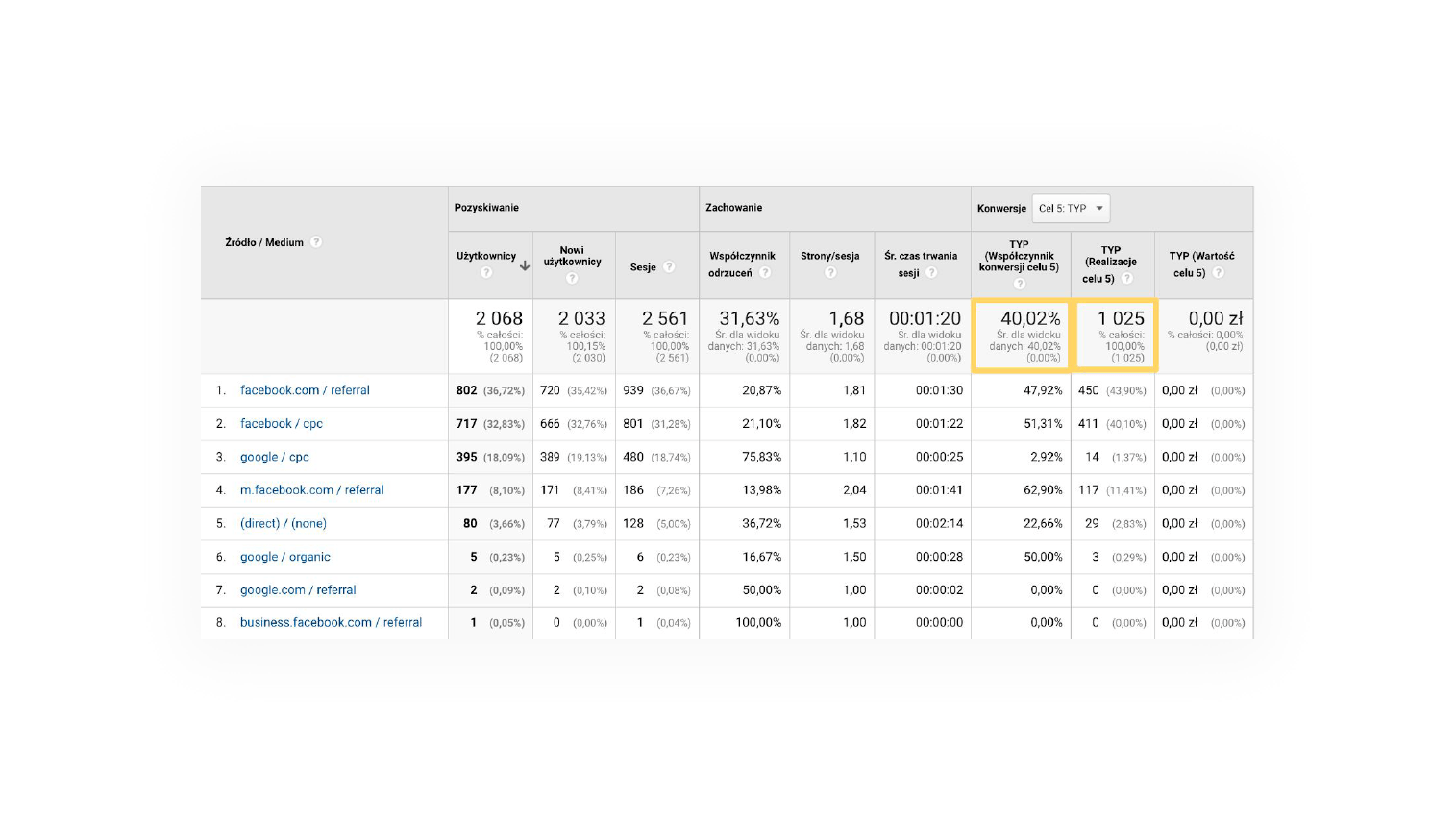Click sort arrow in Użytkownicy column
Viewport: 1456px width, 825px height.
coord(525,265)
